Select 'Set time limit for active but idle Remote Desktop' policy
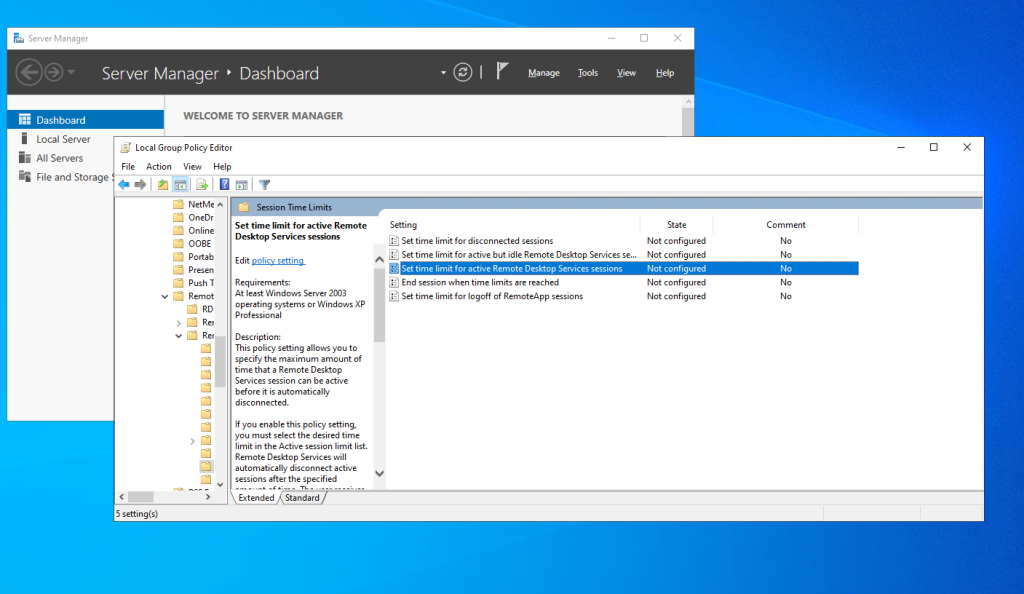 point(519,255)
